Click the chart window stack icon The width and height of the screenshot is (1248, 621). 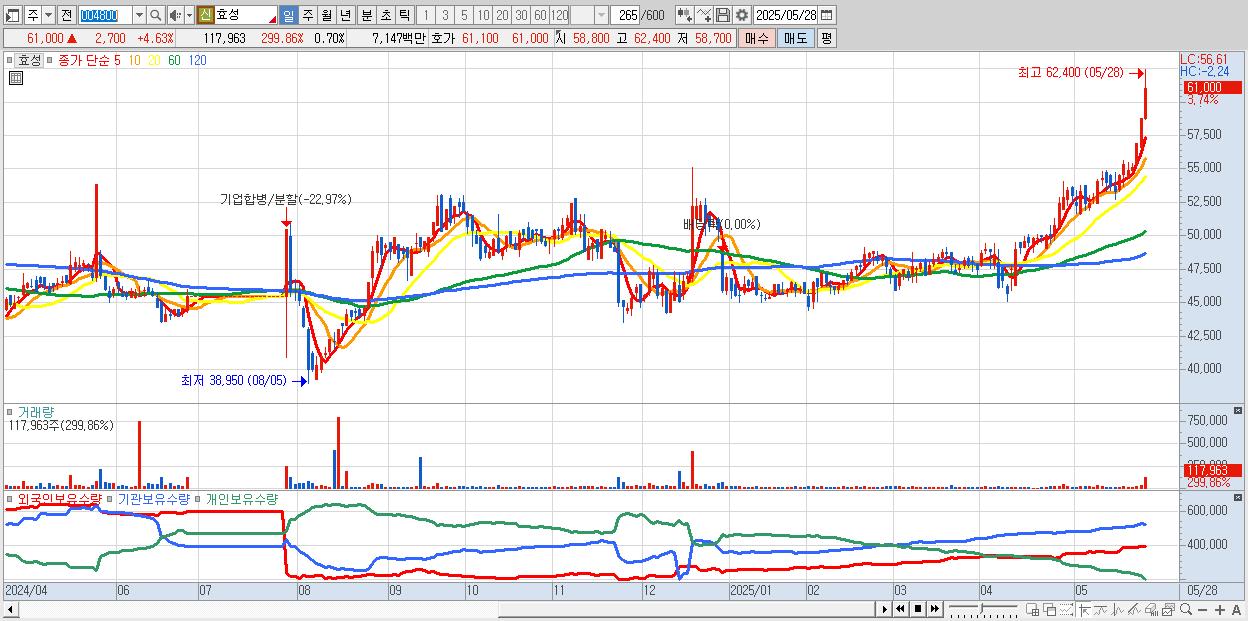pyautogui.click(x=1168, y=609)
